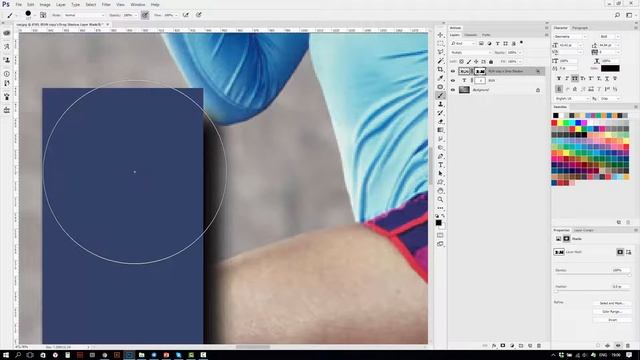Select the Magic Wand tool
The image size is (640, 360).
point(440,61)
